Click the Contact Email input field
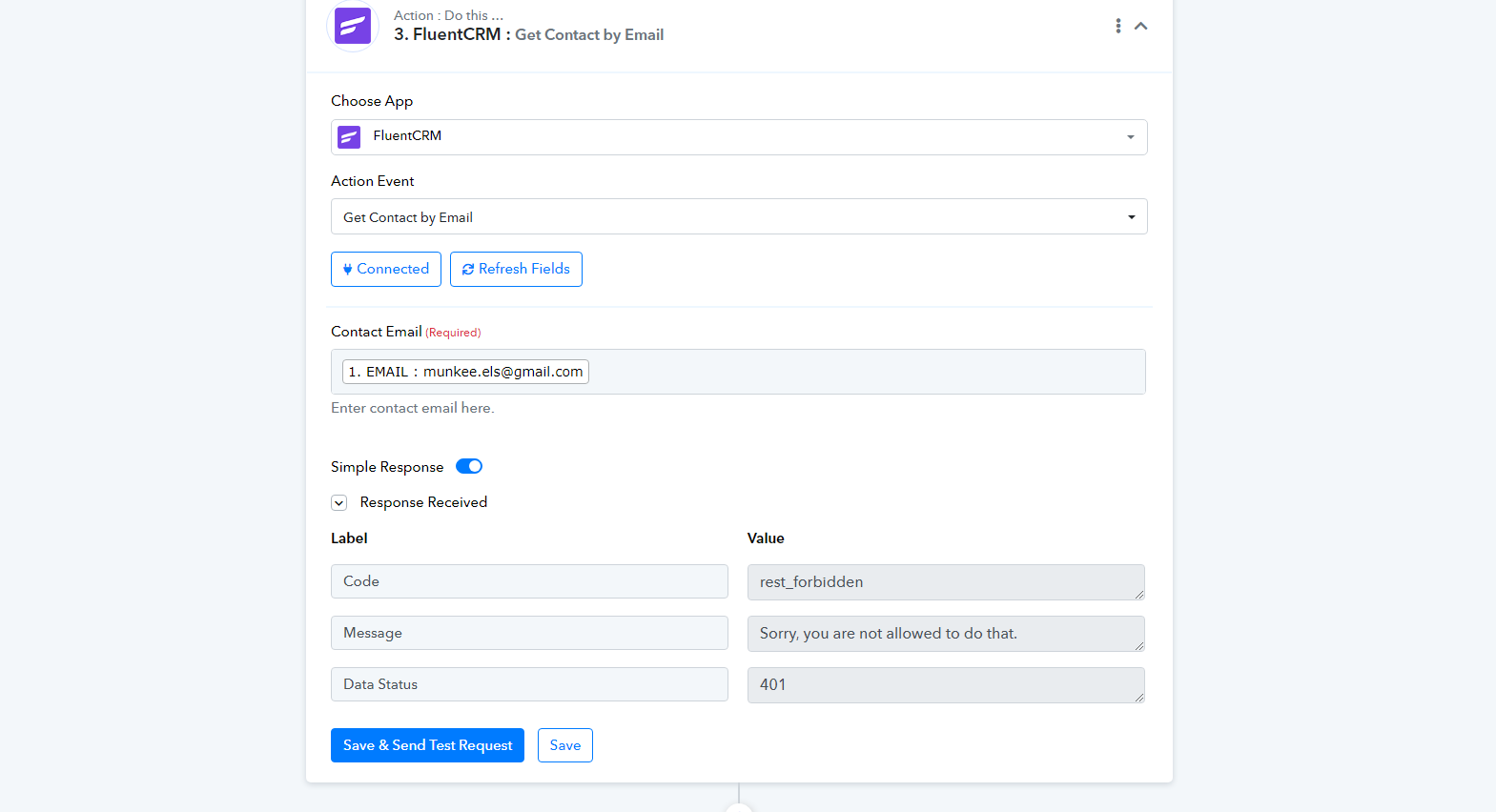 [x=739, y=372]
